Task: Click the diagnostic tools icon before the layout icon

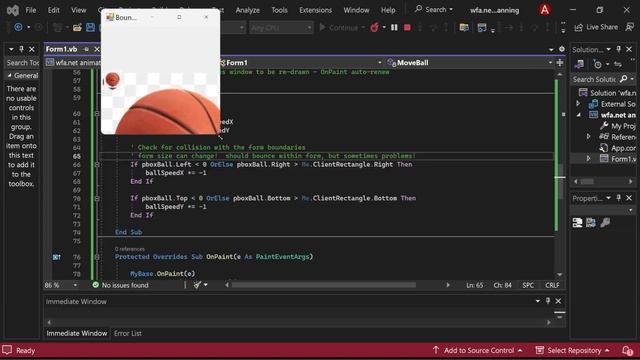Action: click(x=464, y=27)
